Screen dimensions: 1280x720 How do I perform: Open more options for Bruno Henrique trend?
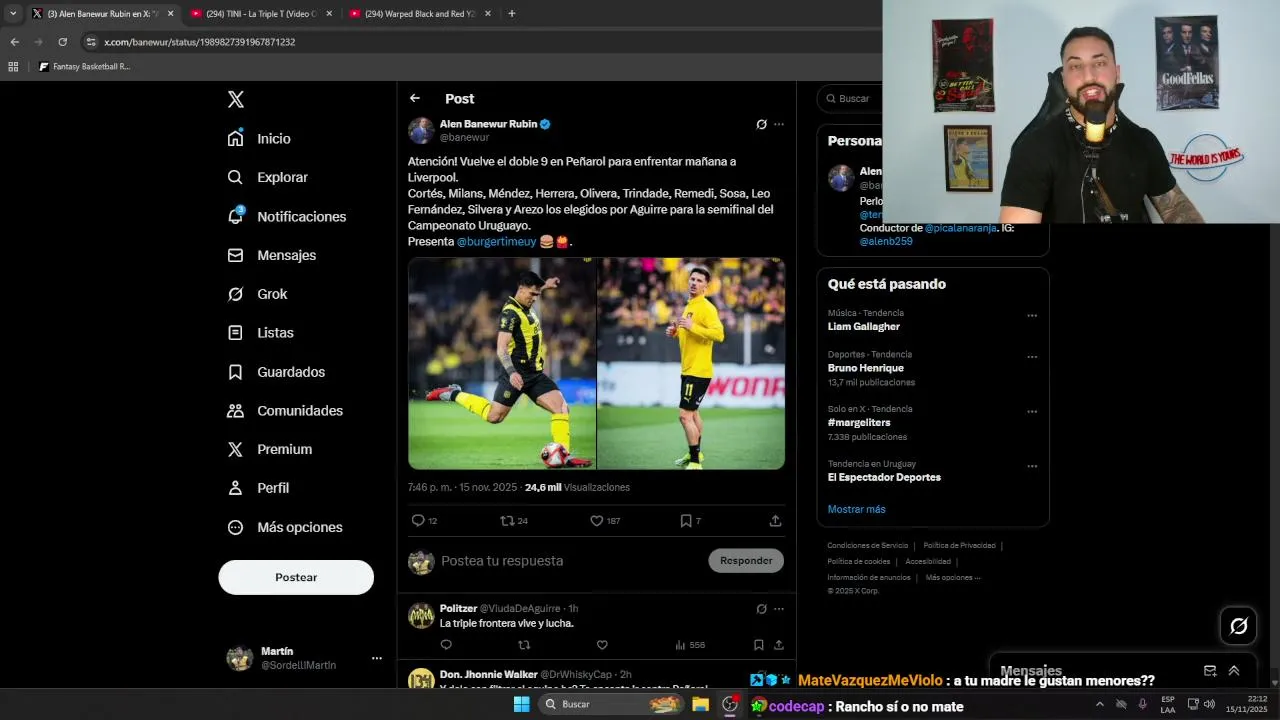1032,357
